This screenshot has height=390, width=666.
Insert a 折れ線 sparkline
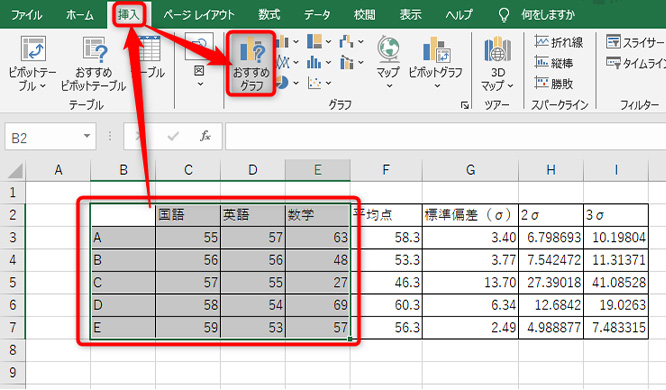pyautogui.click(x=559, y=42)
